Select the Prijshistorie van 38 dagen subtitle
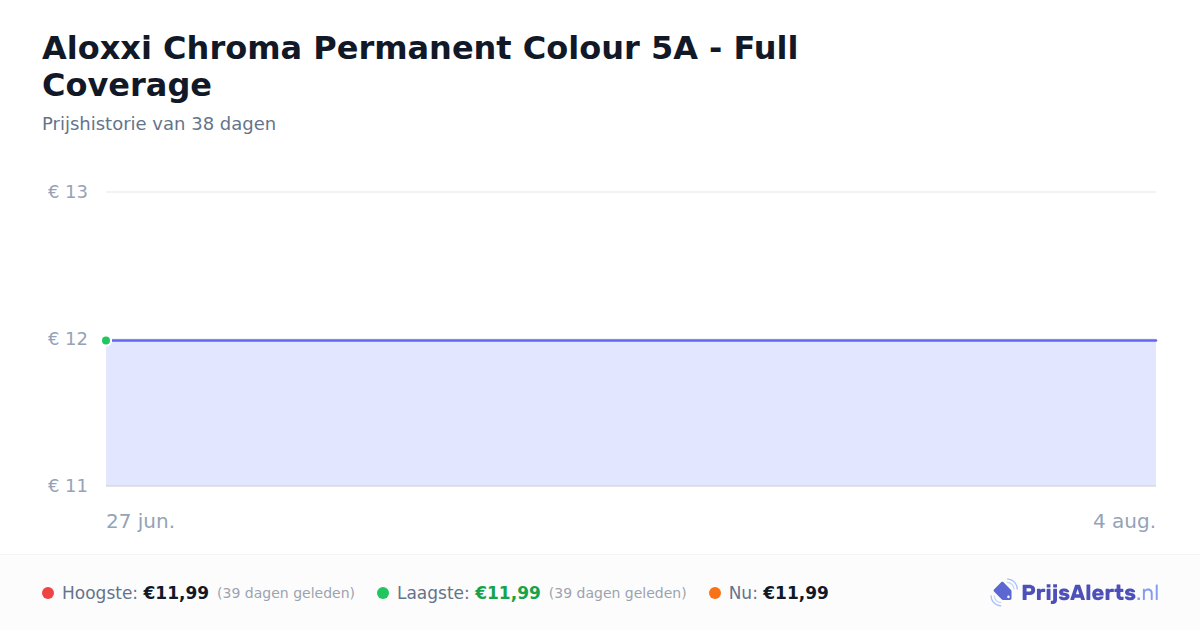 point(159,124)
